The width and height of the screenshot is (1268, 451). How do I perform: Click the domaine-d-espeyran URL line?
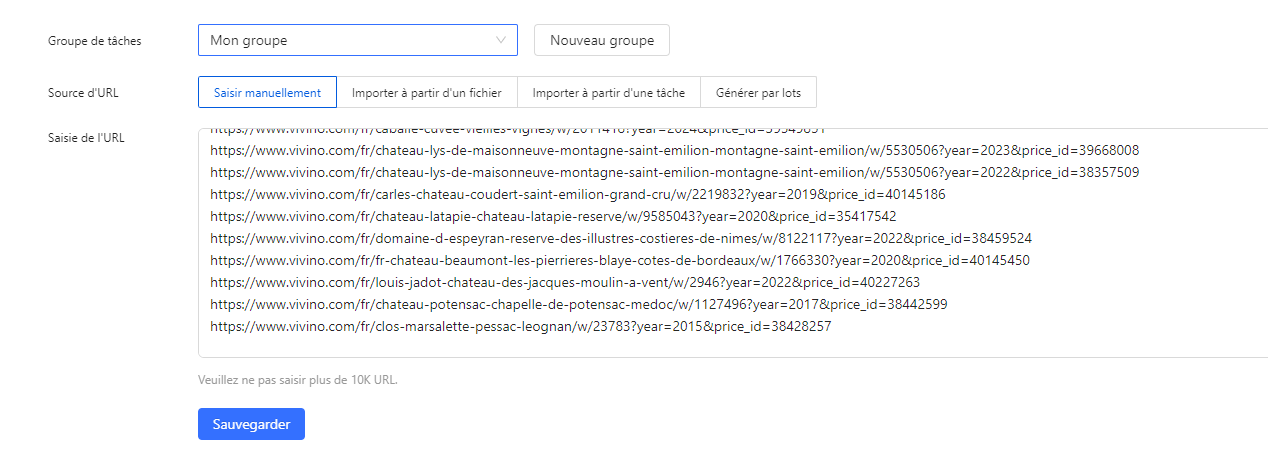[620, 238]
